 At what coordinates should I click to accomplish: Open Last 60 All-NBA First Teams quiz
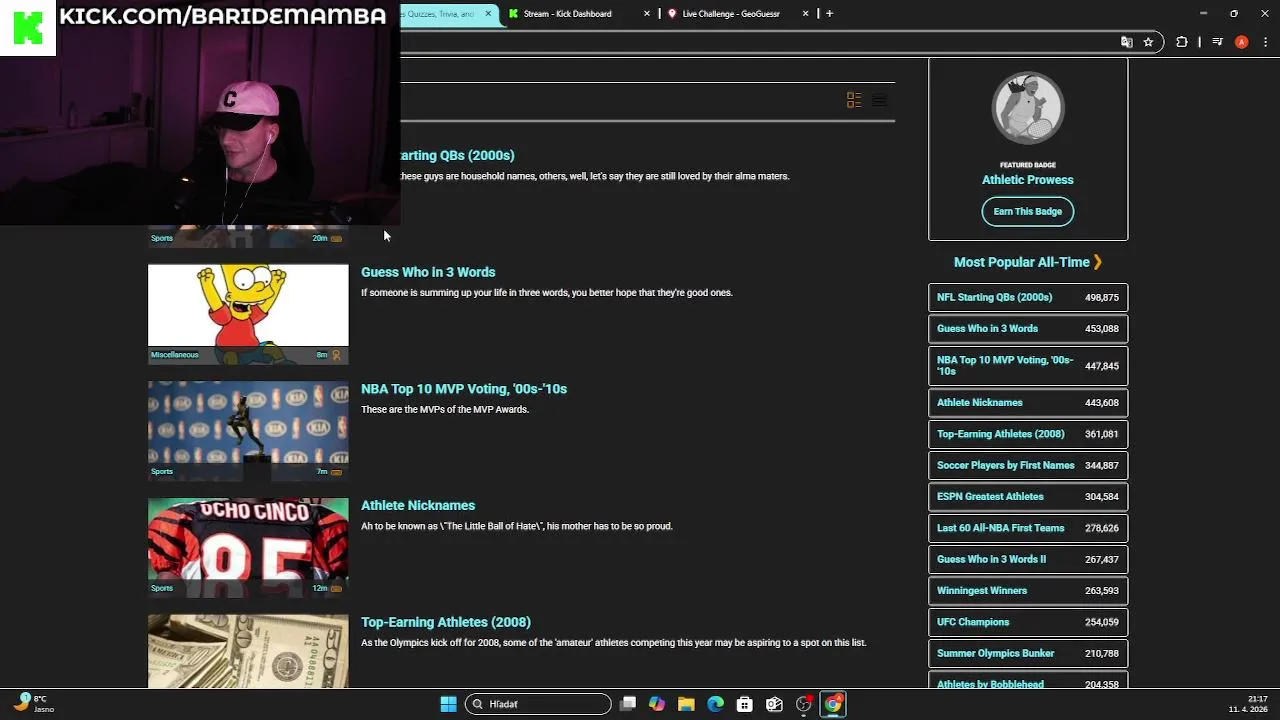pyautogui.click(x=1028, y=528)
